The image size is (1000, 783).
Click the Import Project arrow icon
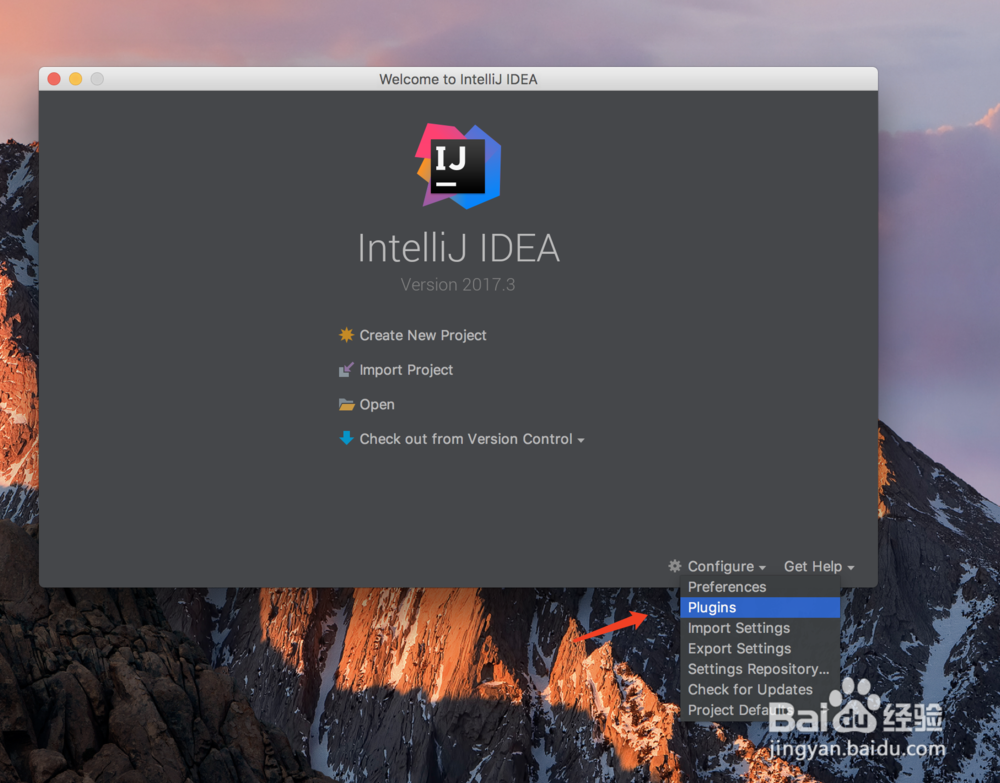[x=346, y=370]
